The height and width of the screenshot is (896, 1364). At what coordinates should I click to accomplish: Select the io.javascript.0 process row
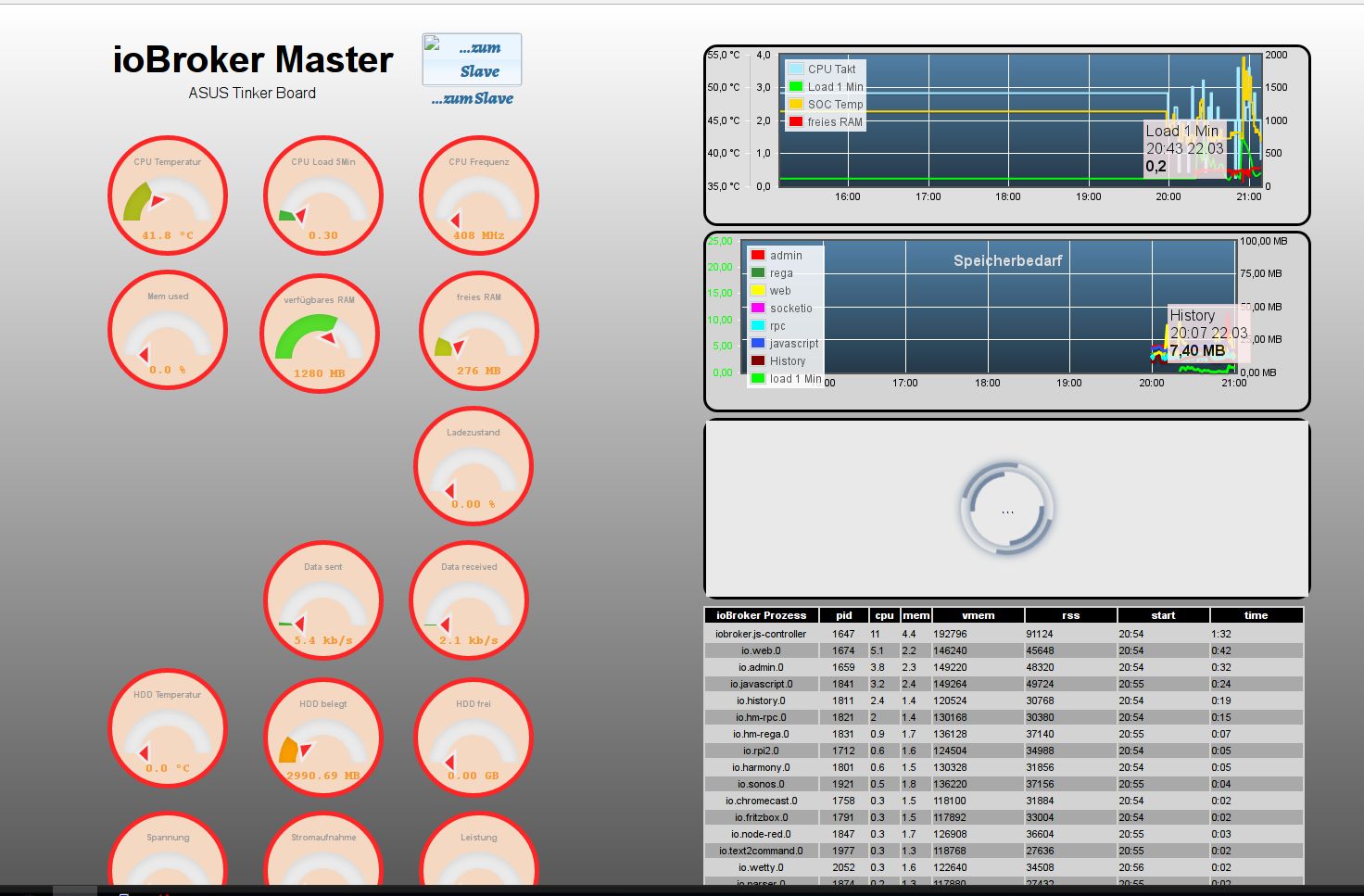point(1004,684)
